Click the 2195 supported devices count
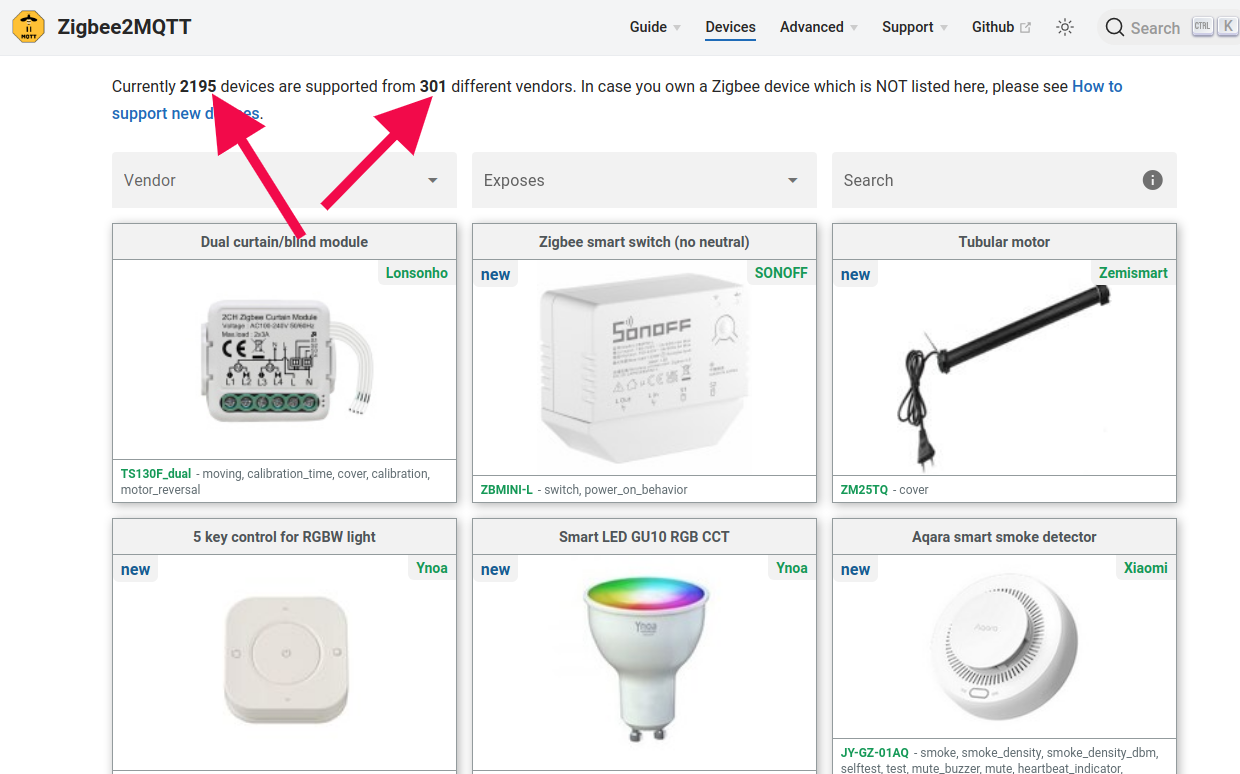The image size is (1240, 774). (x=198, y=87)
